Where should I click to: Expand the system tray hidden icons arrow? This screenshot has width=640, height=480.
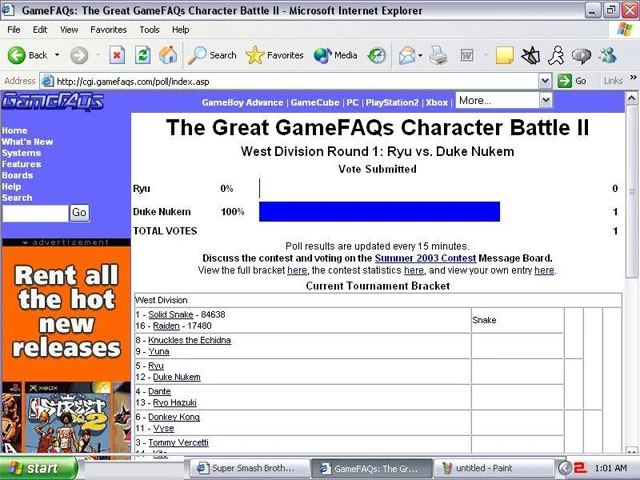[x=565, y=468]
